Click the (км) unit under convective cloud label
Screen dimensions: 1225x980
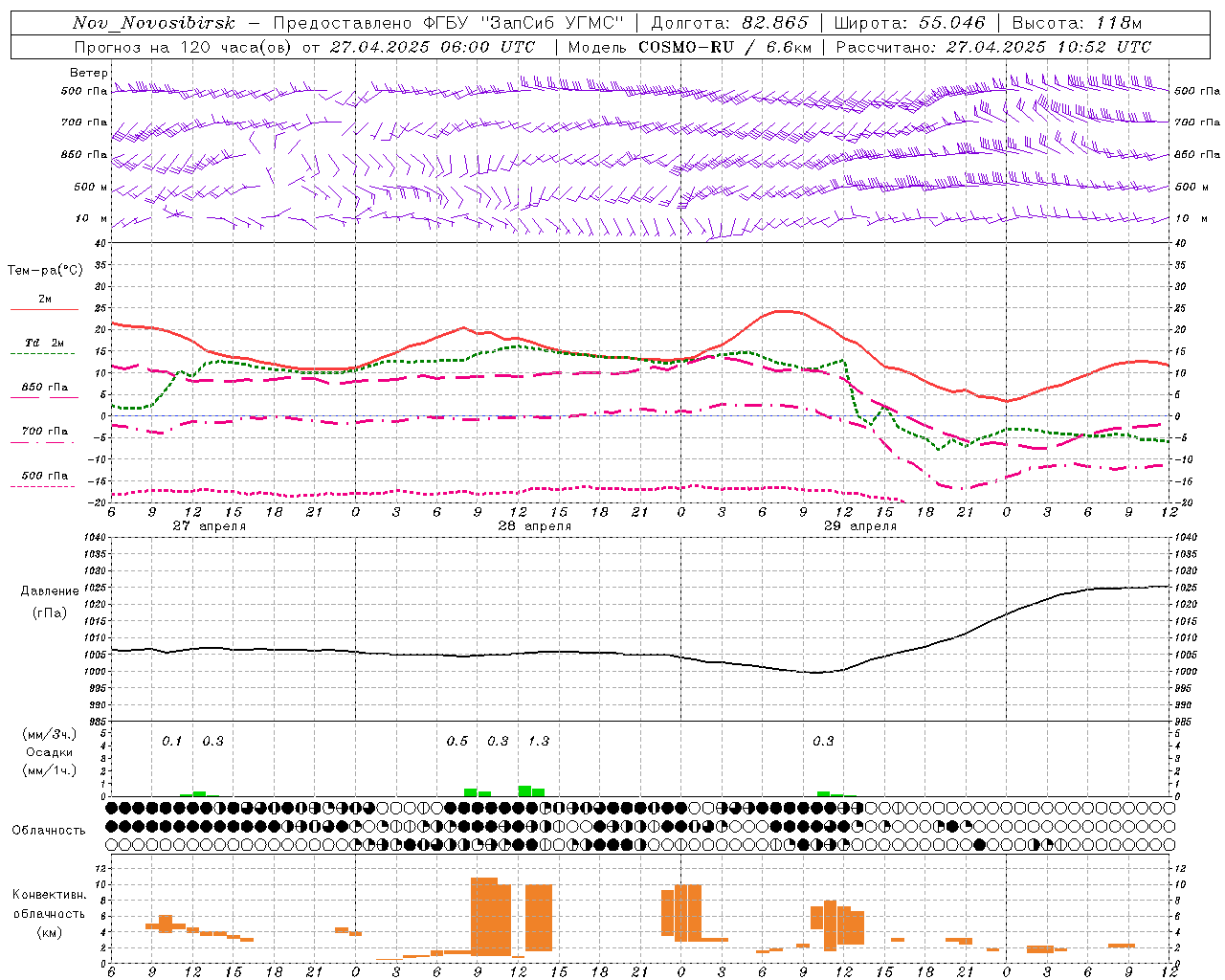[49, 931]
